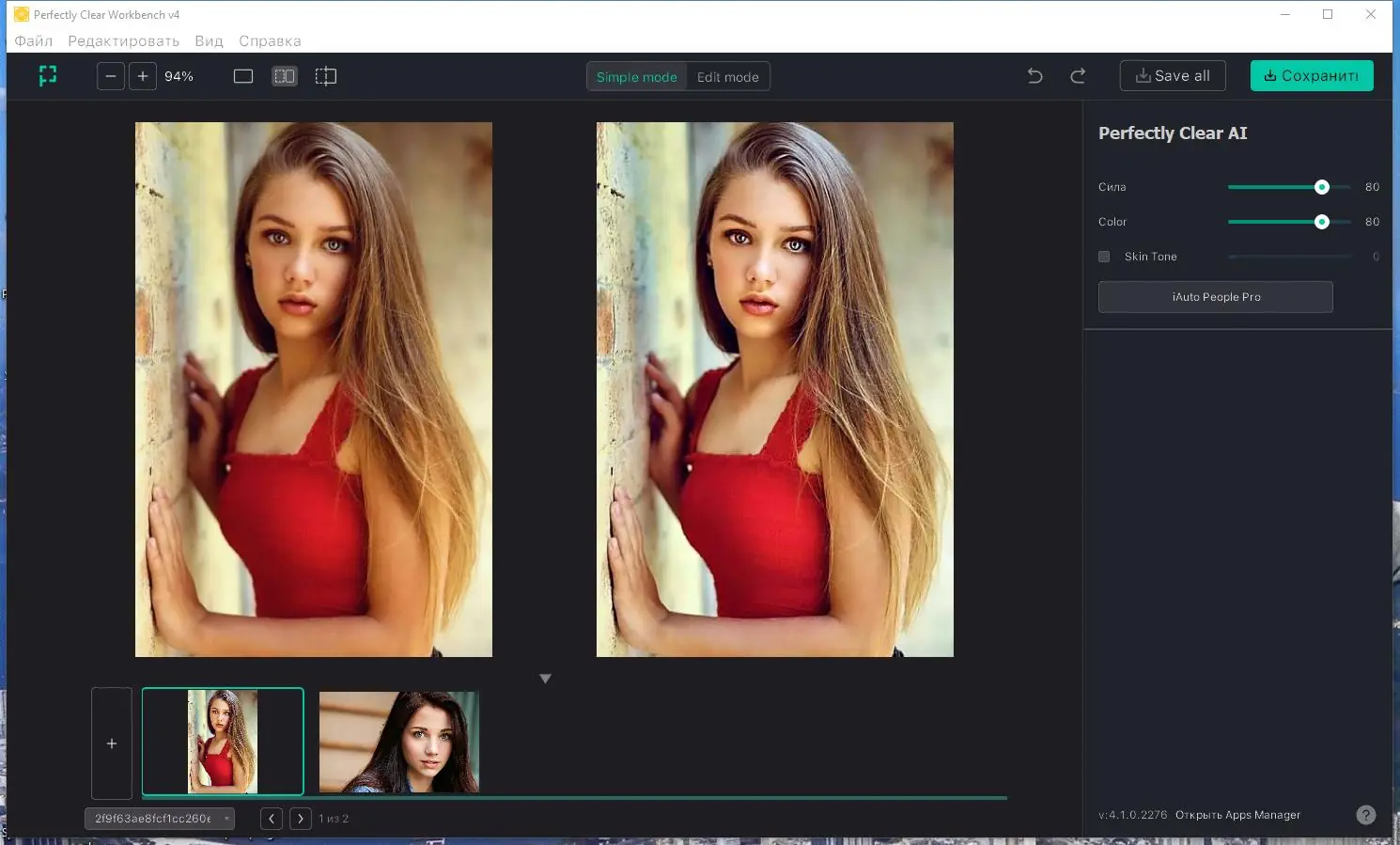This screenshot has height=845, width=1400.
Task: Select split view comparison icon
Action: 326,76
